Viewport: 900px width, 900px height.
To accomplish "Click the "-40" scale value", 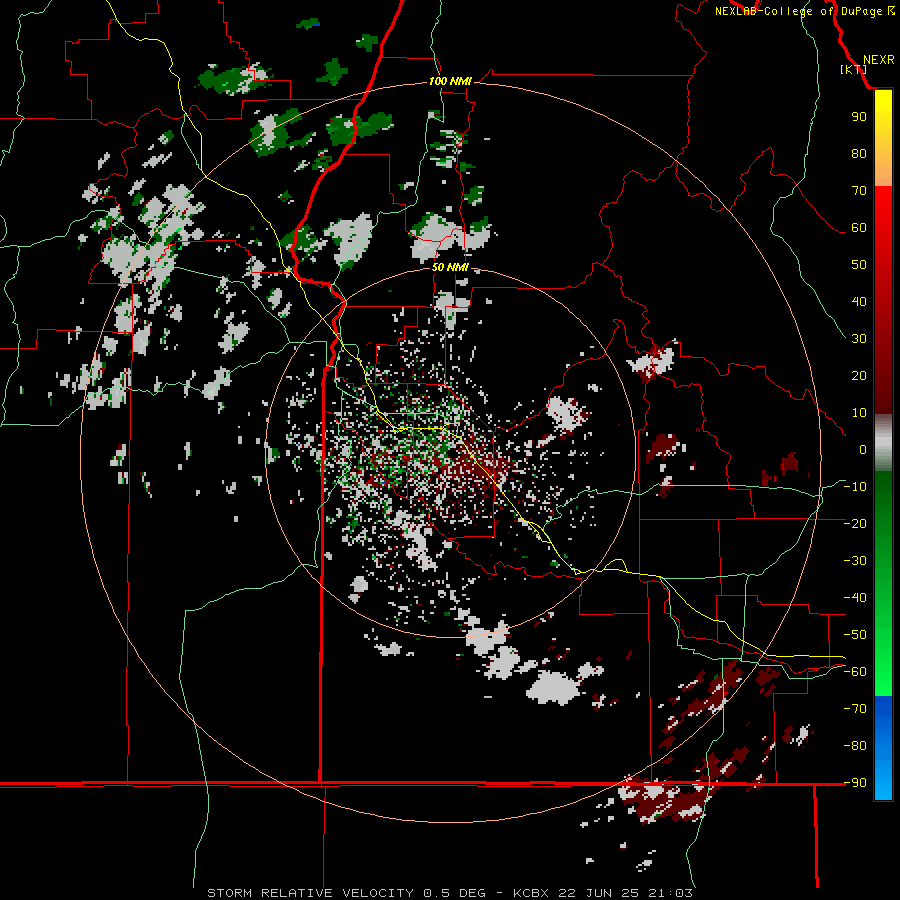I will pos(855,598).
